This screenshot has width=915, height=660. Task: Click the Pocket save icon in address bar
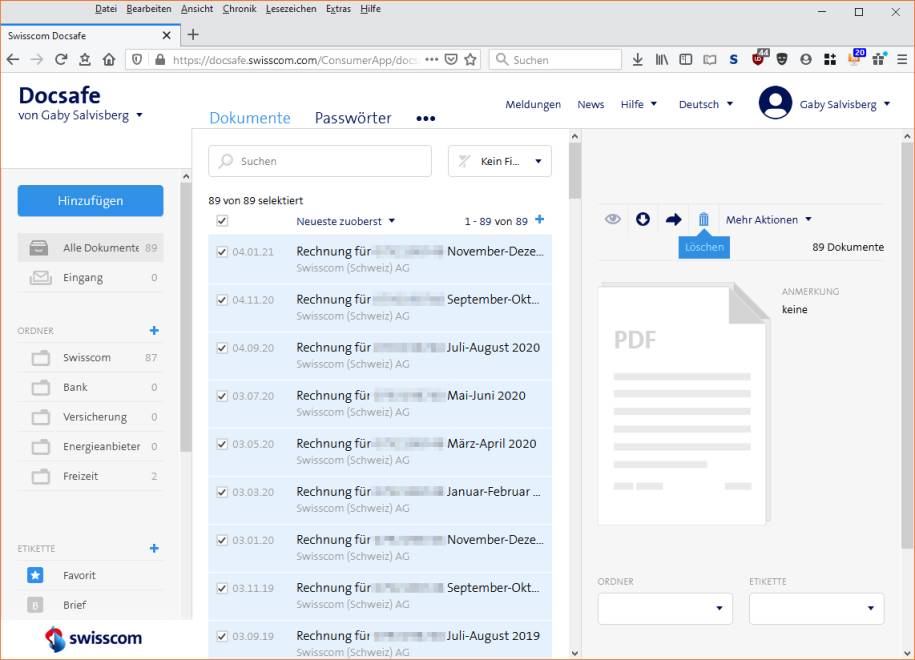(450, 60)
